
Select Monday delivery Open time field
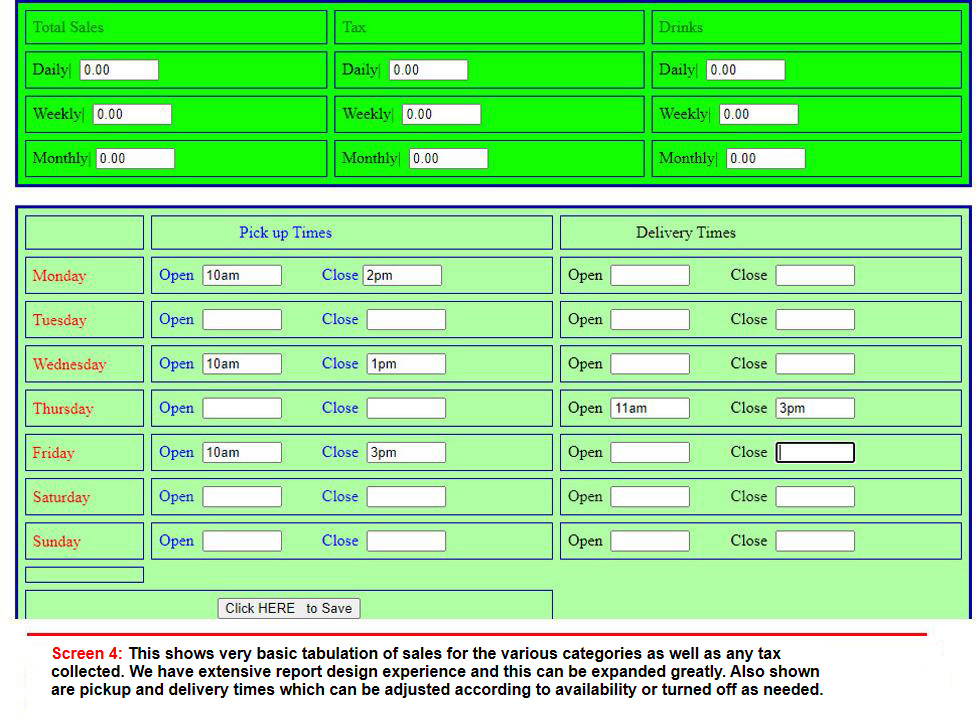[x=650, y=275]
